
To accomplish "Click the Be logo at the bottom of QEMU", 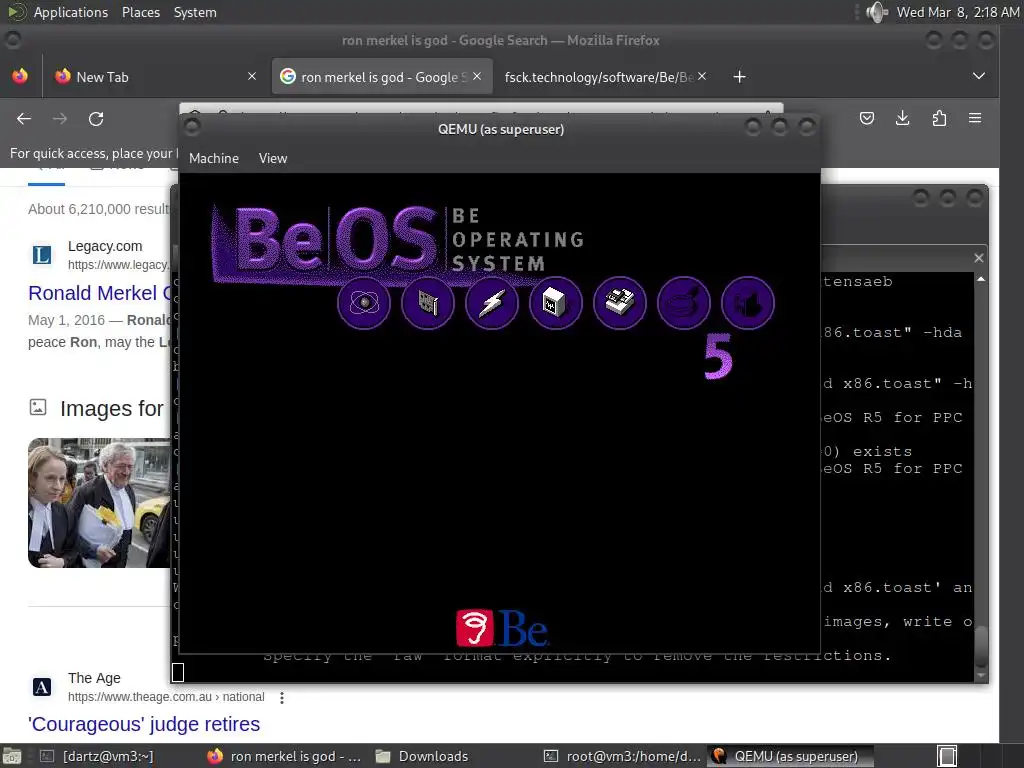I will [x=502, y=628].
